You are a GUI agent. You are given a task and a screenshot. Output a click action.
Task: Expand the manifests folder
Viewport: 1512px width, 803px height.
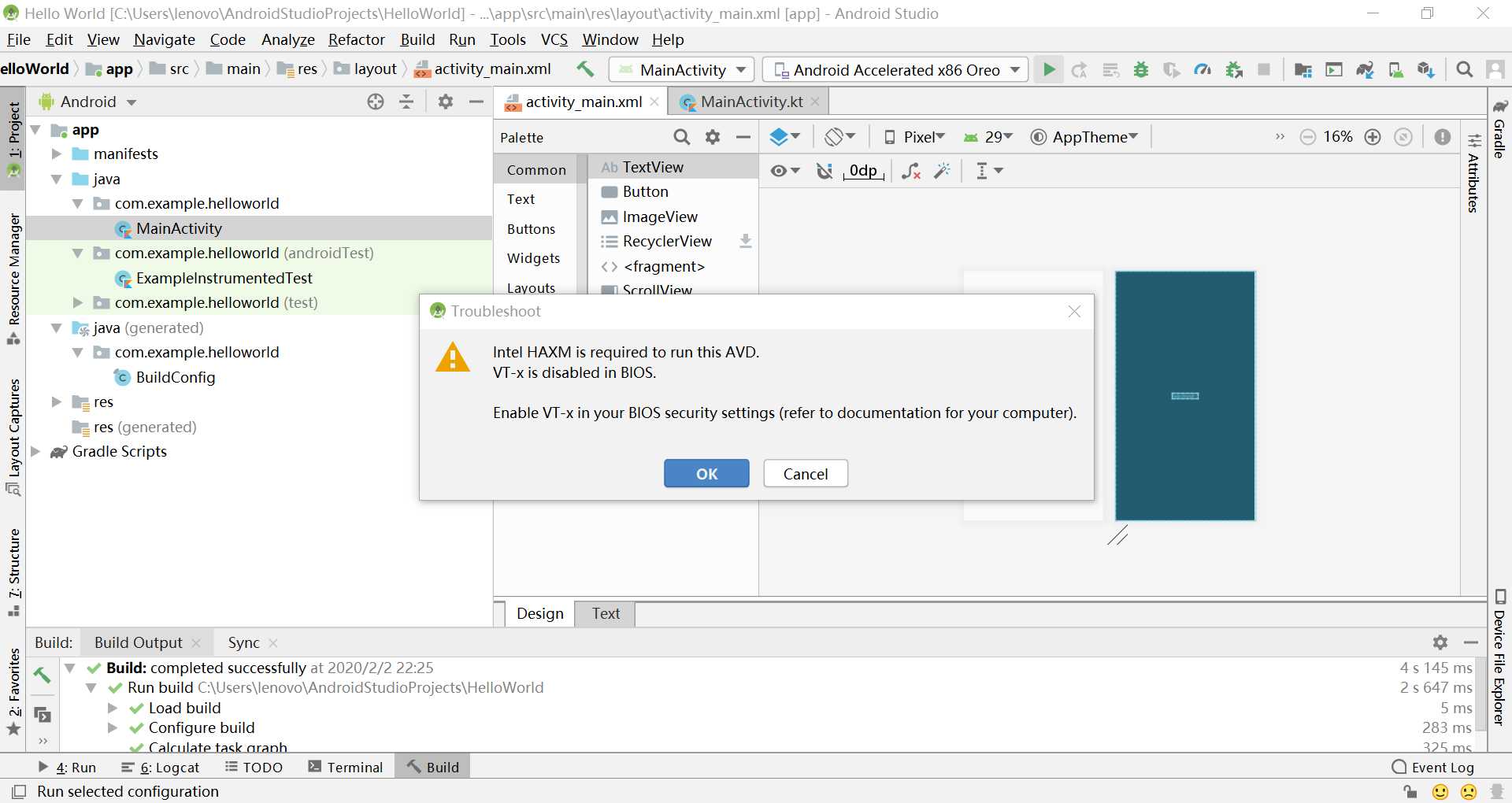pos(56,154)
